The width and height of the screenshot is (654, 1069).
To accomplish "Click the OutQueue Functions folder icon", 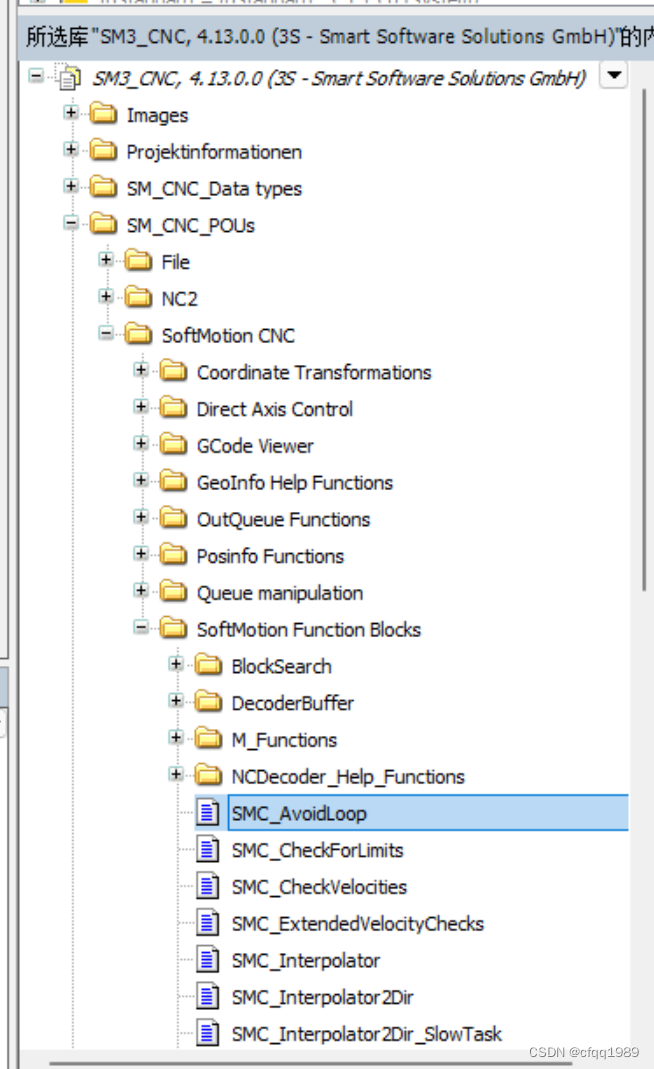I will point(173,518).
